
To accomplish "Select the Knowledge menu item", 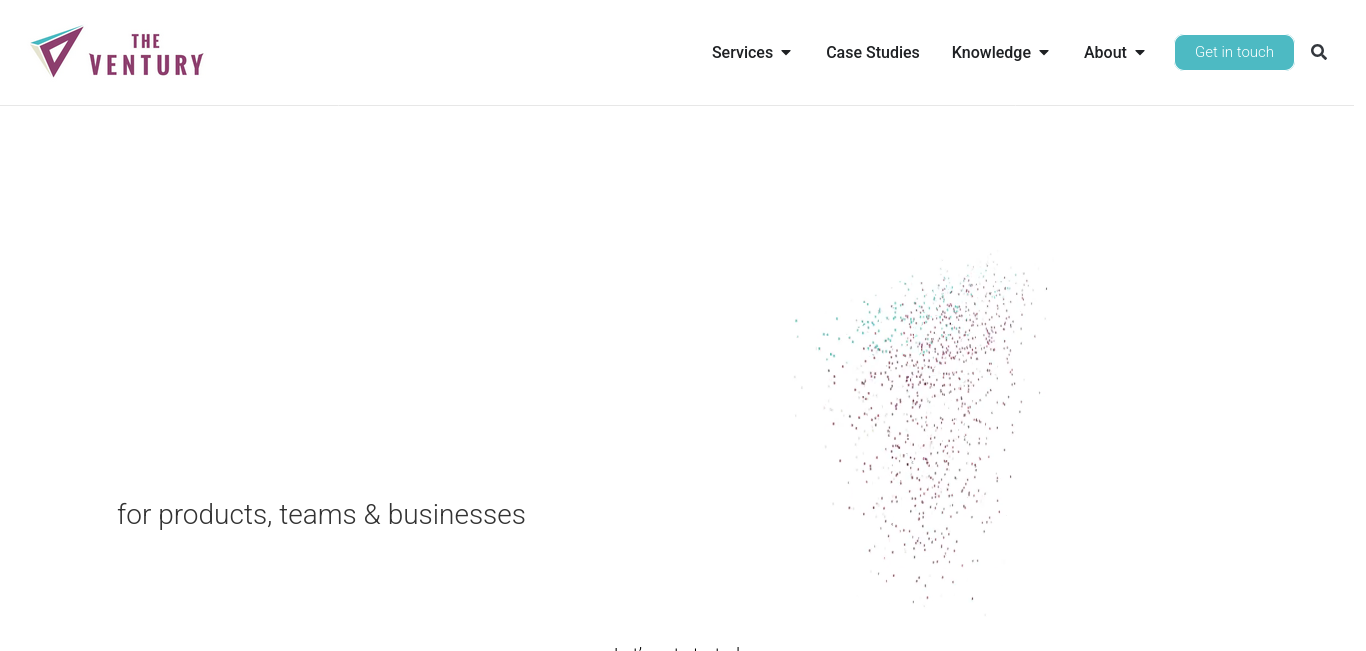I will click(991, 53).
